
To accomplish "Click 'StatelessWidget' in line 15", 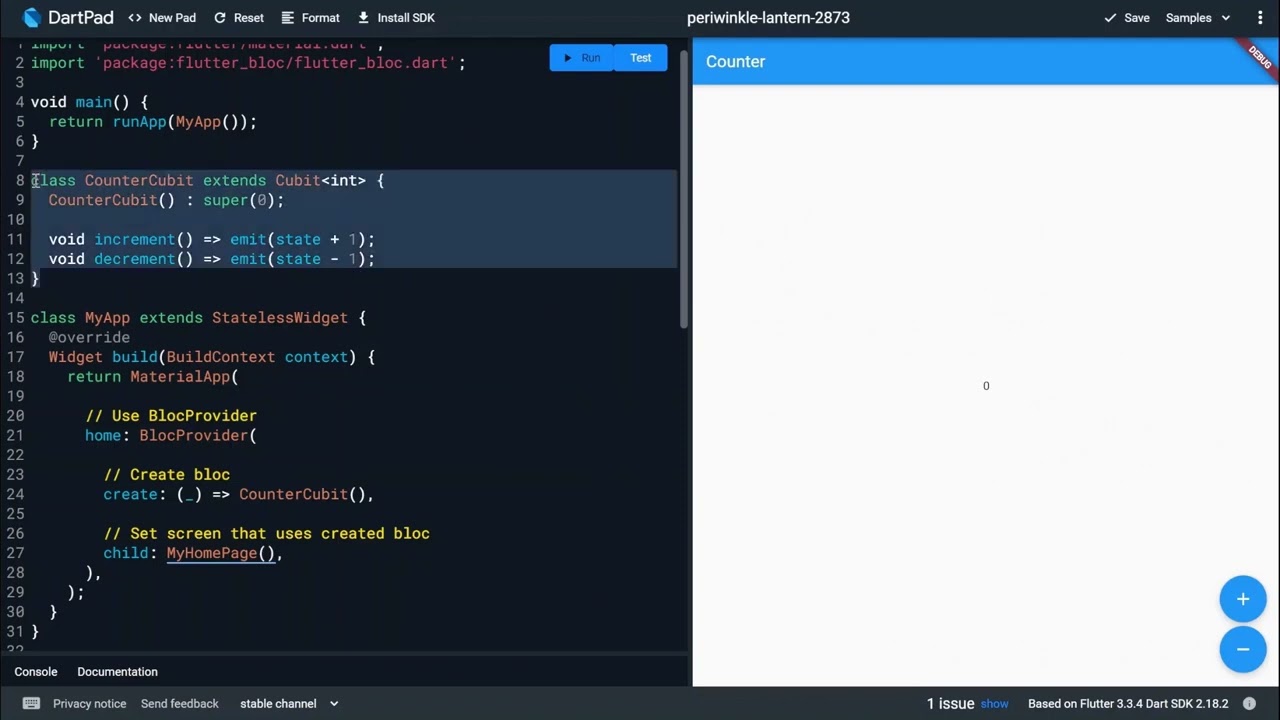I will tap(280, 318).
